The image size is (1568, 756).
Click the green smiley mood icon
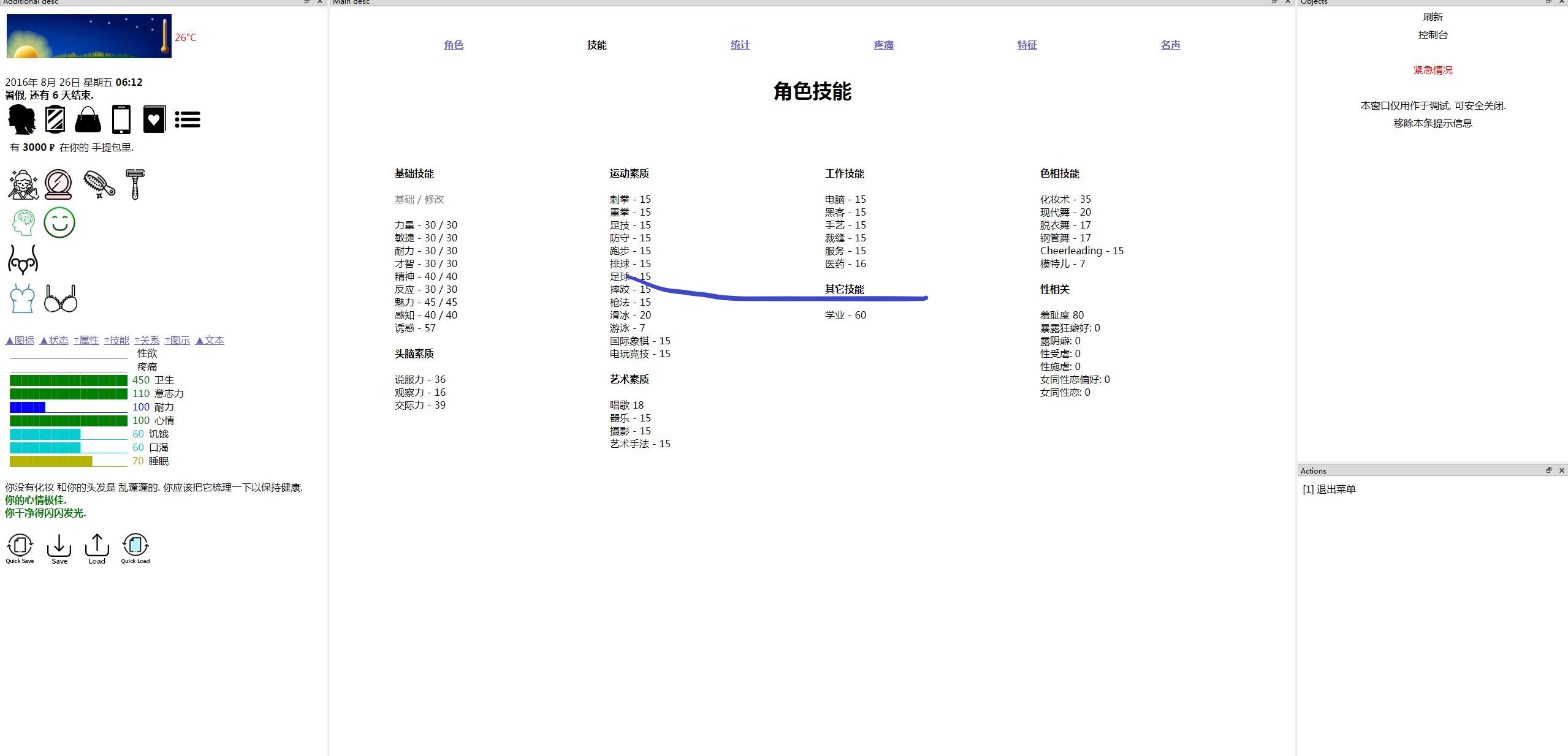[x=59, y=222]
